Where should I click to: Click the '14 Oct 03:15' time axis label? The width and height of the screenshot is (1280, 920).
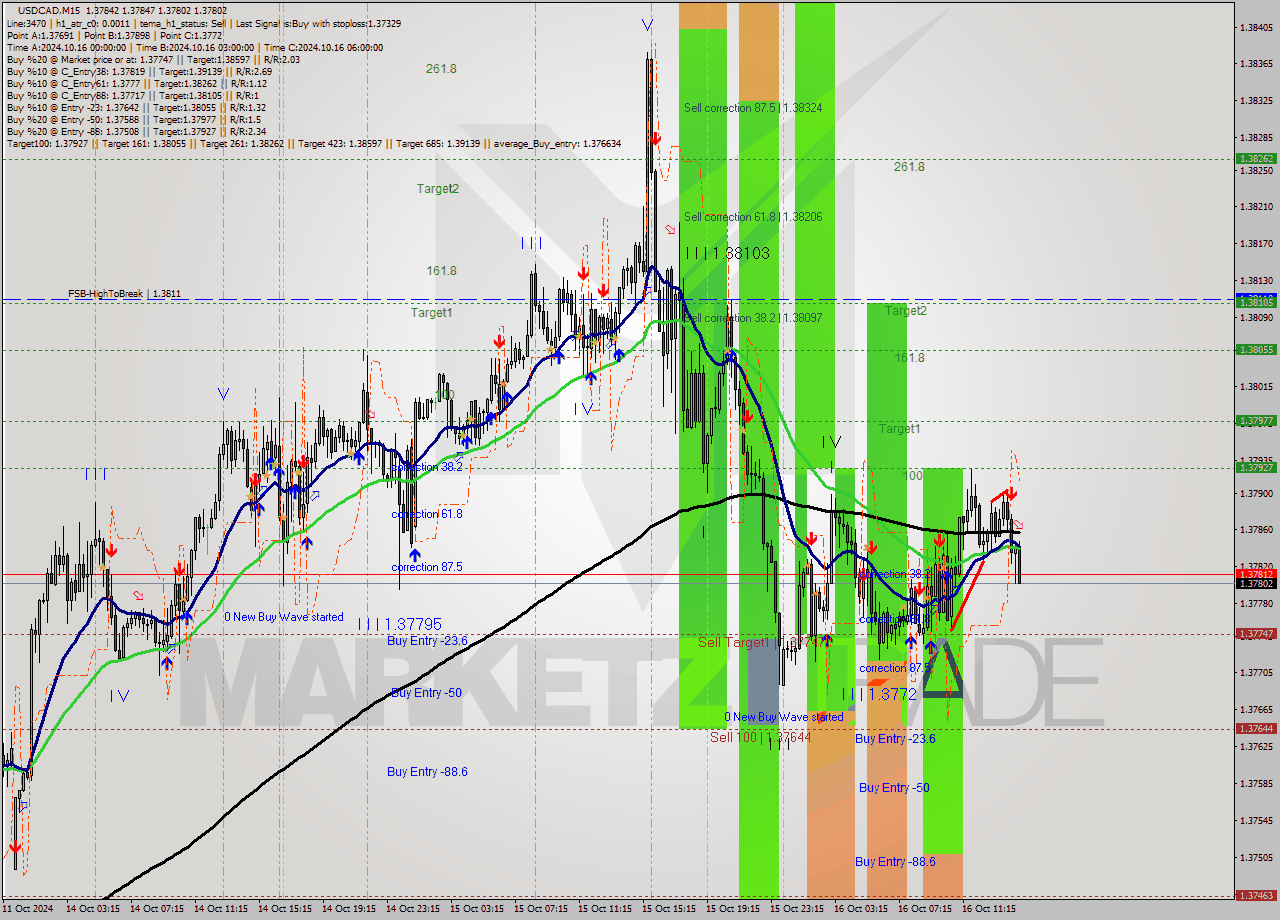(92, 909)
